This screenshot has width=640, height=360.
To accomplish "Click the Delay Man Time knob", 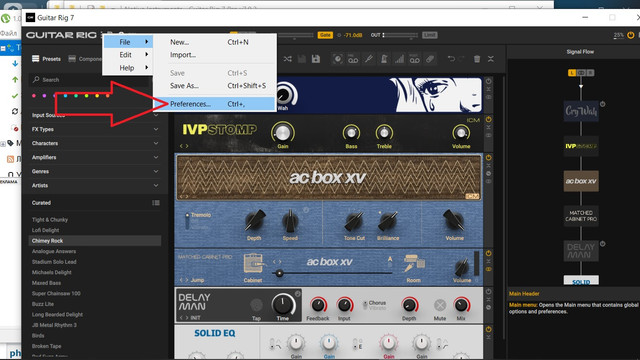I will pyautogui.click(x=282, y=304).
